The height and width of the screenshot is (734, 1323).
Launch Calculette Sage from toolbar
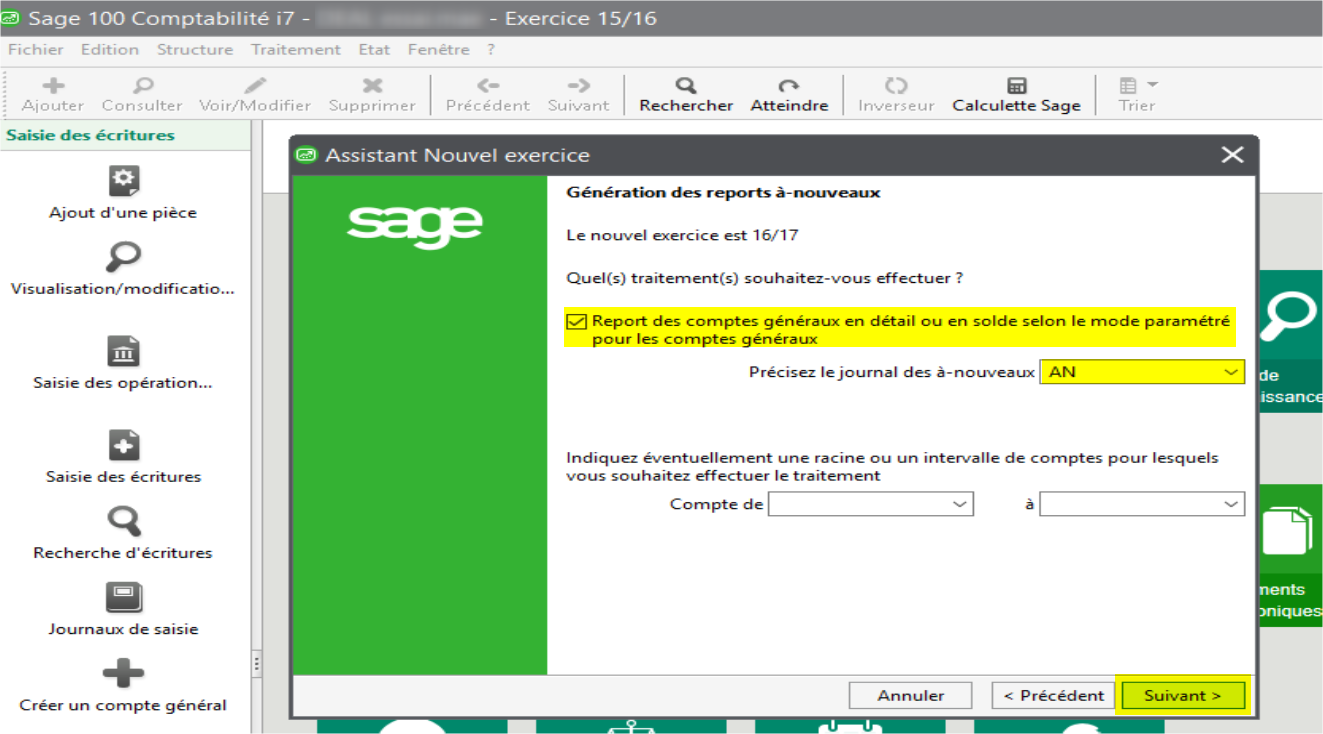click(1016, 87)
